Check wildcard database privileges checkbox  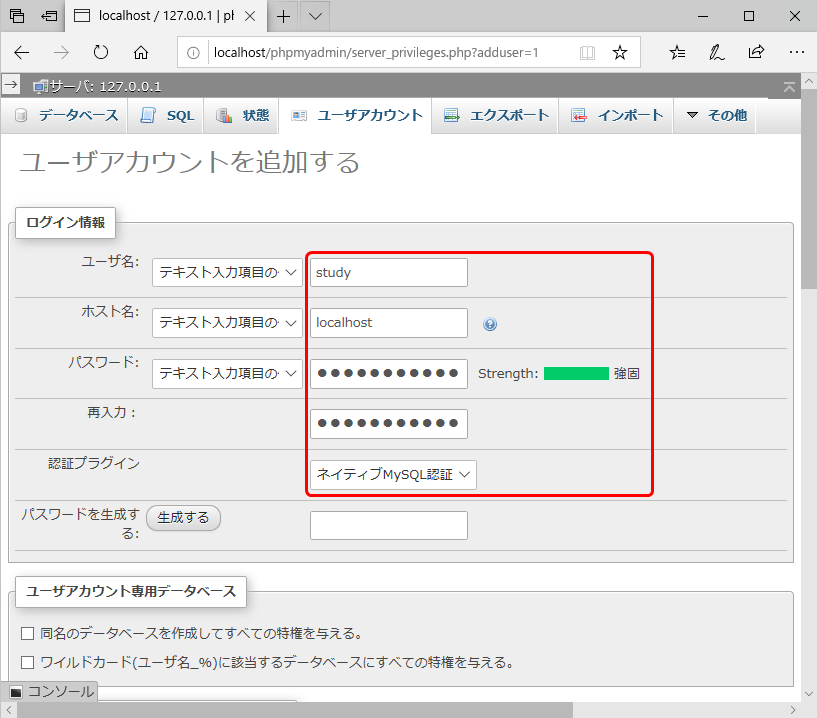tap(28, 661)
